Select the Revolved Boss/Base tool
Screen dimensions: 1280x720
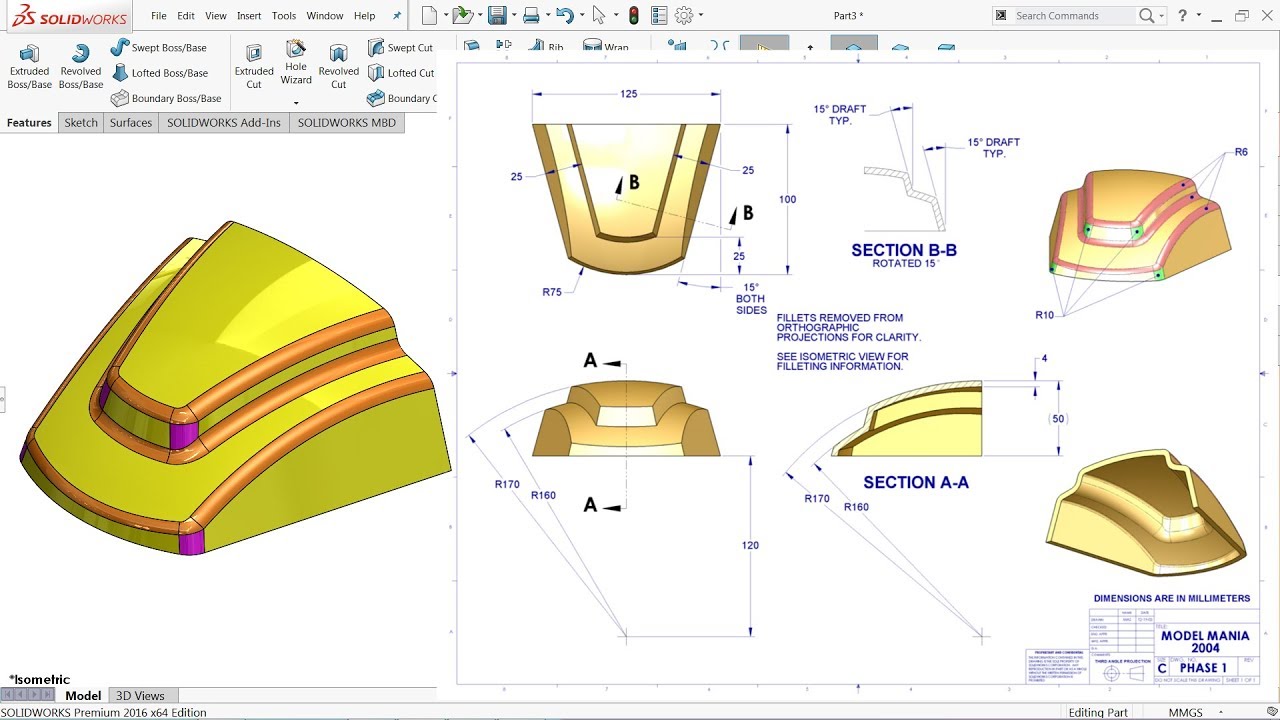point(81,66)
